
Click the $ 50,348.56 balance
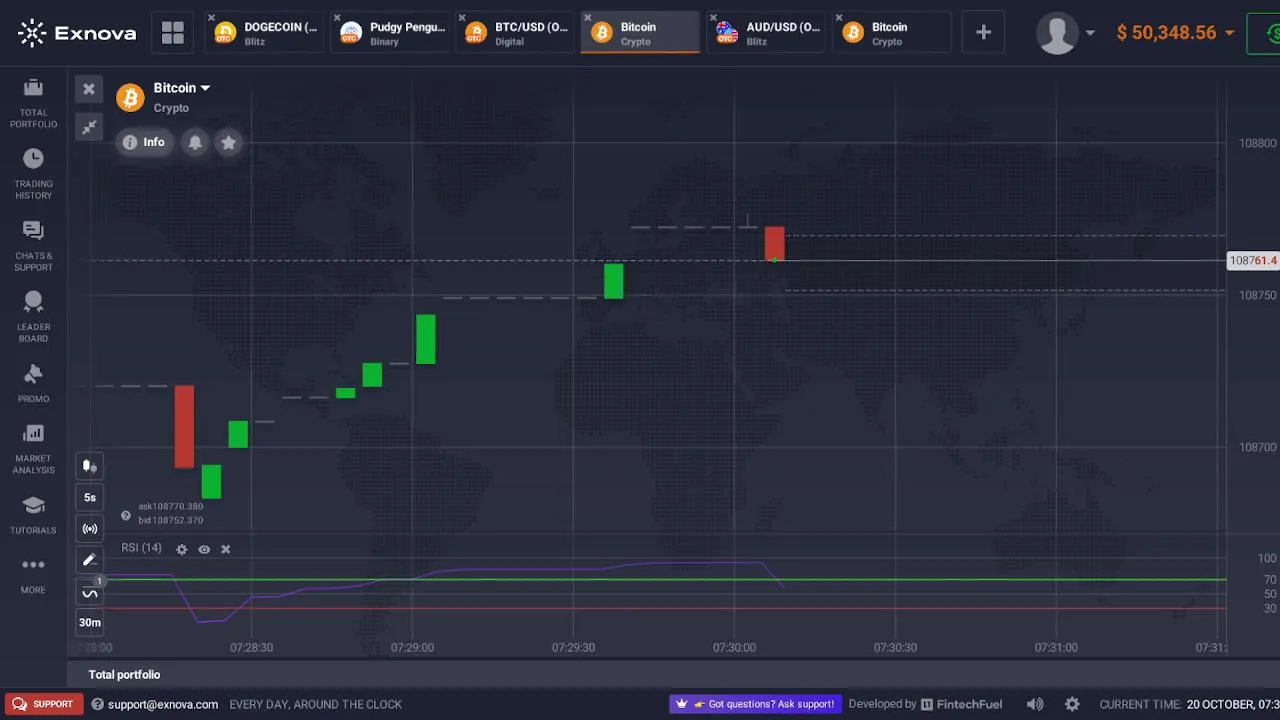point(1166,33)
